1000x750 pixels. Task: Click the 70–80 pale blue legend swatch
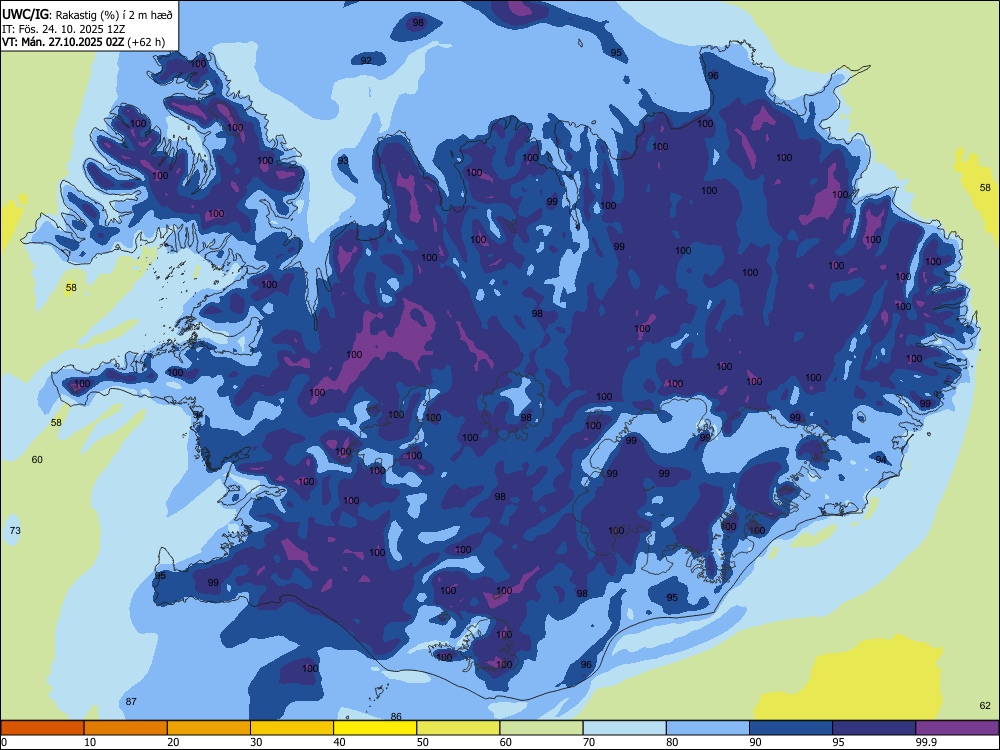(624, 728)
